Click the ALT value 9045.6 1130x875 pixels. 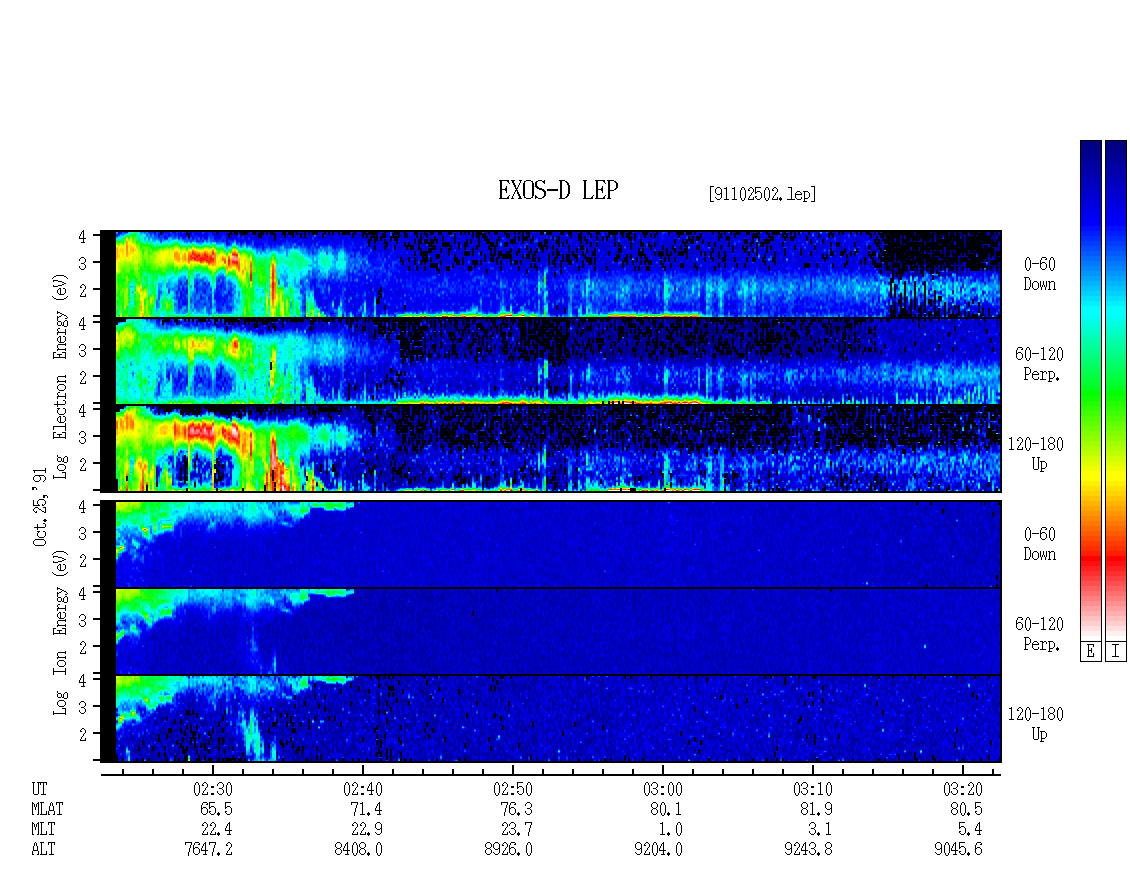[958, 850]
